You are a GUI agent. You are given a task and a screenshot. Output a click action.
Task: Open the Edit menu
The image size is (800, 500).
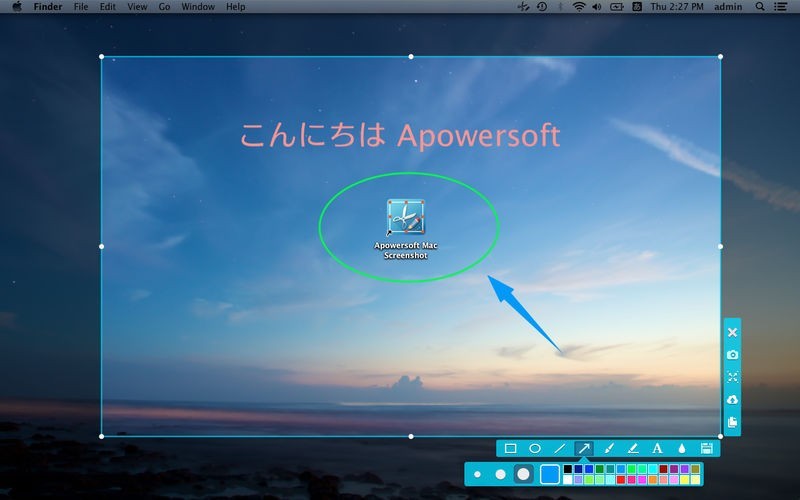[108, 7]
